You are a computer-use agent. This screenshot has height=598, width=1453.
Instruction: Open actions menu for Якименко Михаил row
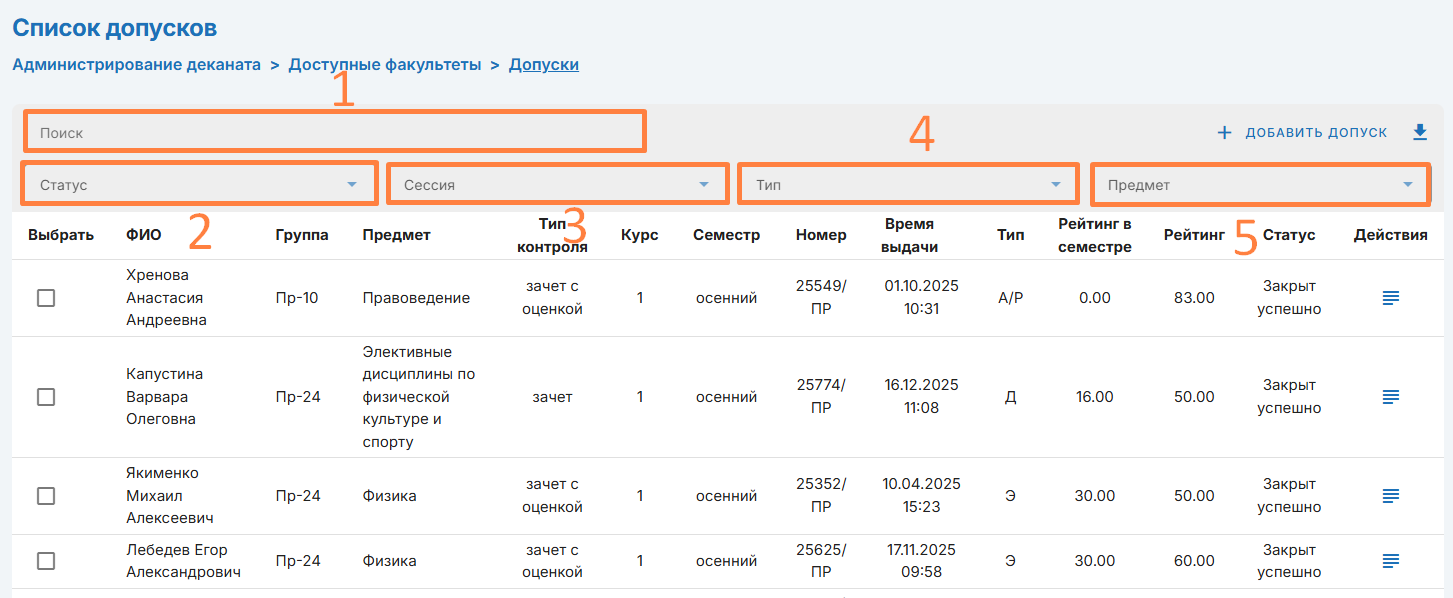(1390, 496)
